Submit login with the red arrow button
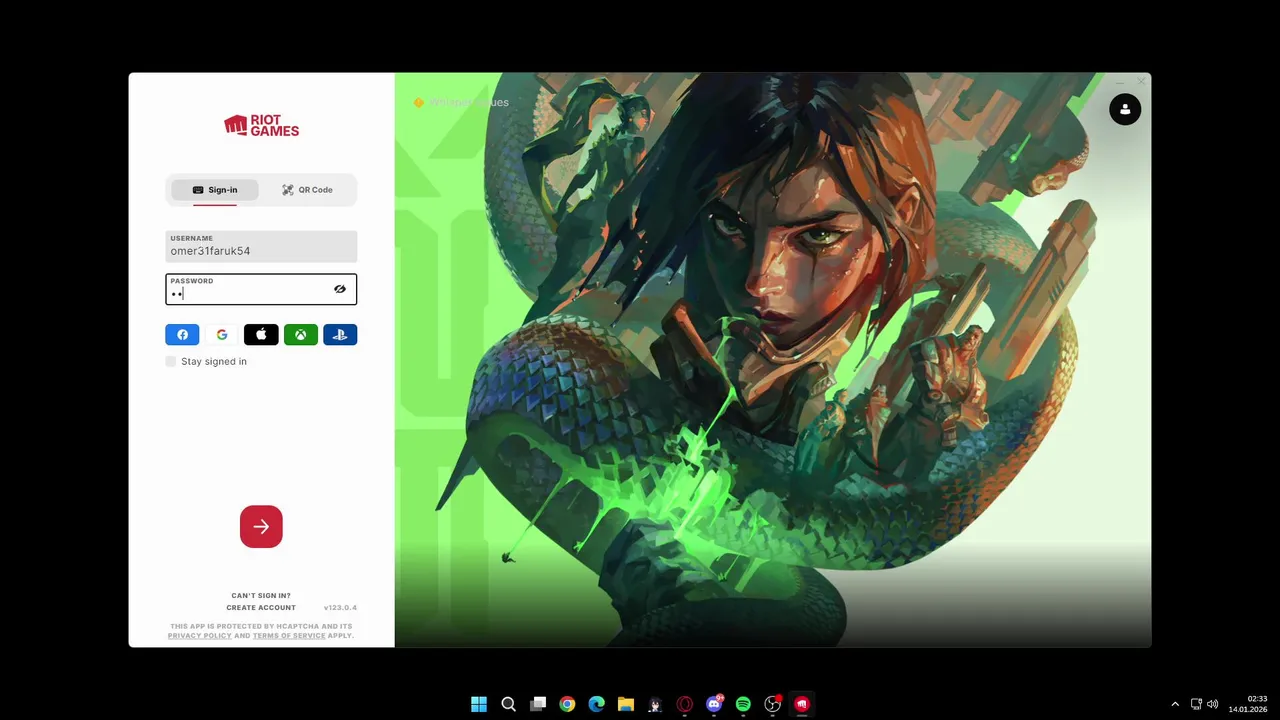The height and width of the screenshot is (720, 1280). pyautogui.click(x=261, y=526)
